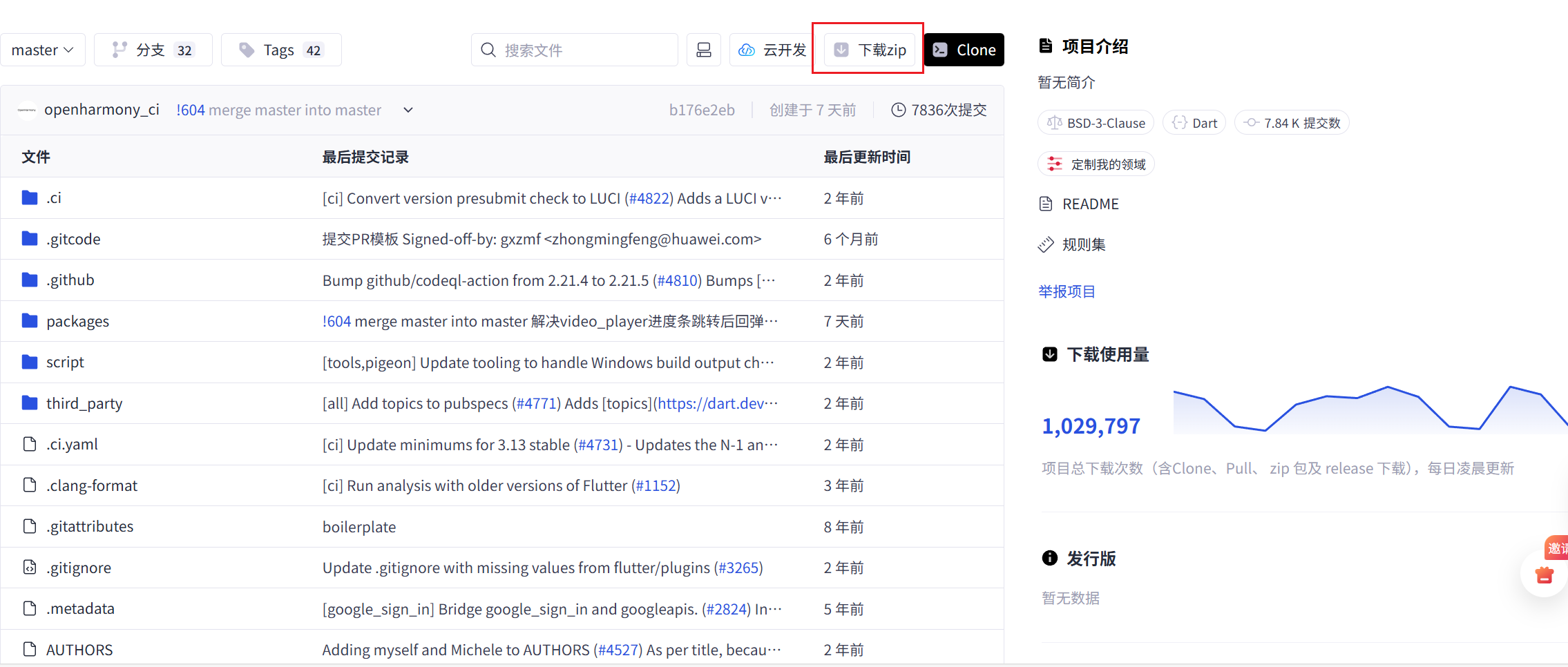
Task: Open the .ci folder
Action: tap(54, 198)
